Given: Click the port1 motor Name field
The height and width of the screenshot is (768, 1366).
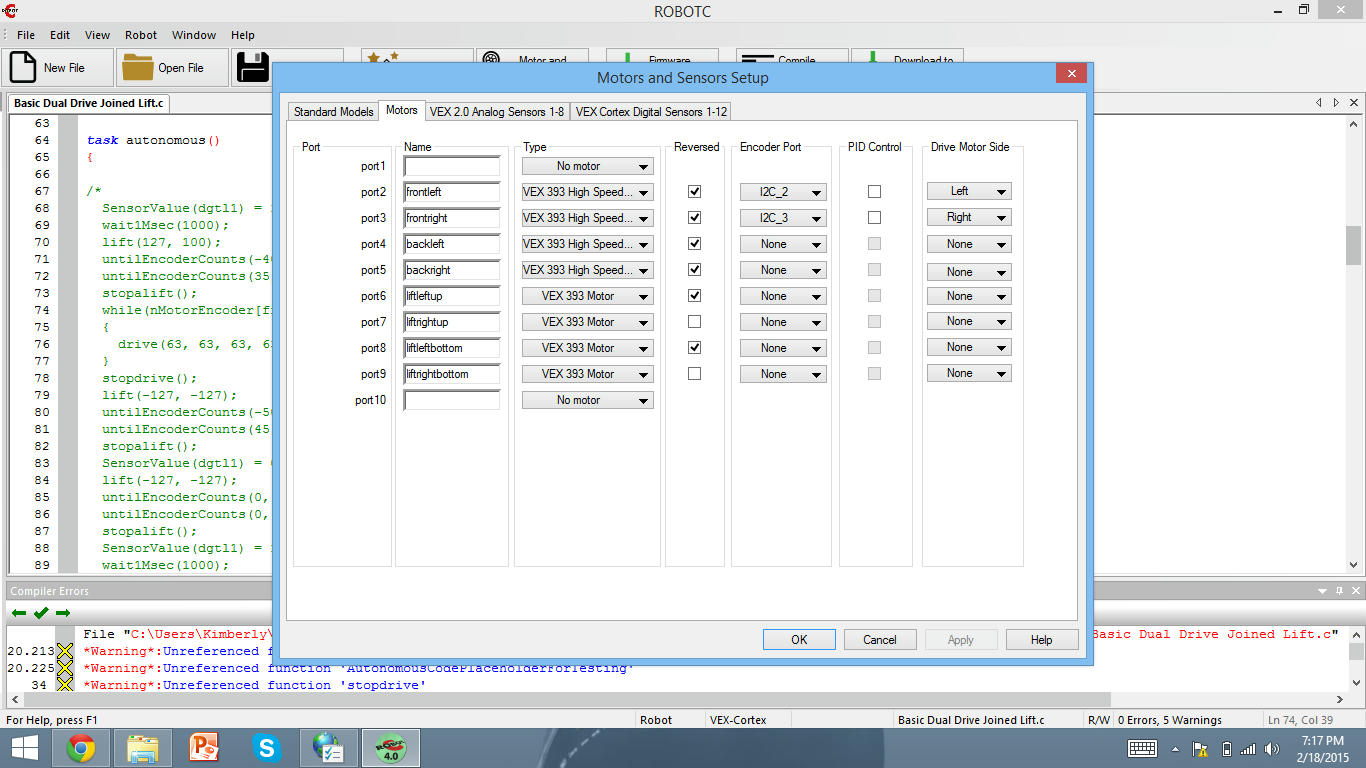Looking at the screenshot, I should (x=452, y=166).
